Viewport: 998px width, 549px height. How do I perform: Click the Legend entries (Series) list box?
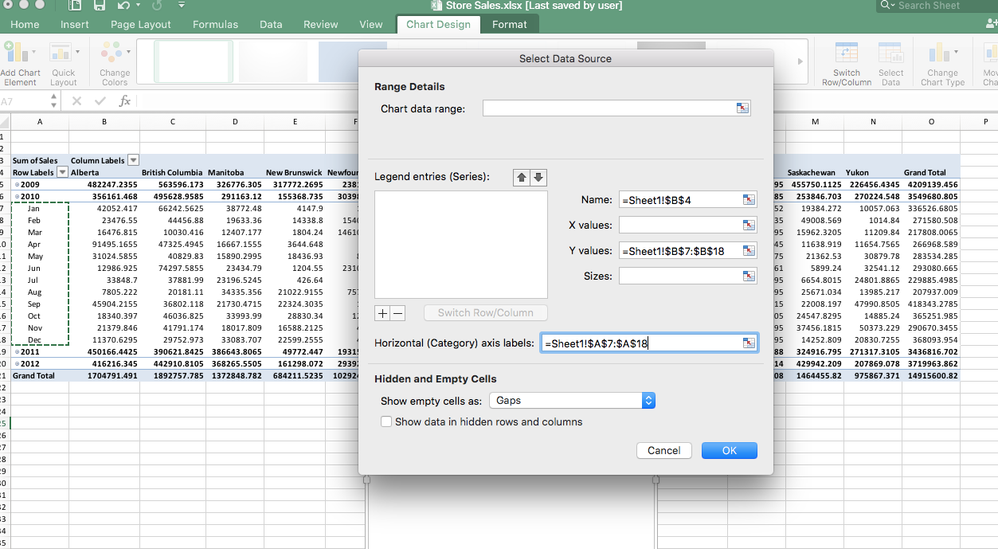click(x=461, y=244)
